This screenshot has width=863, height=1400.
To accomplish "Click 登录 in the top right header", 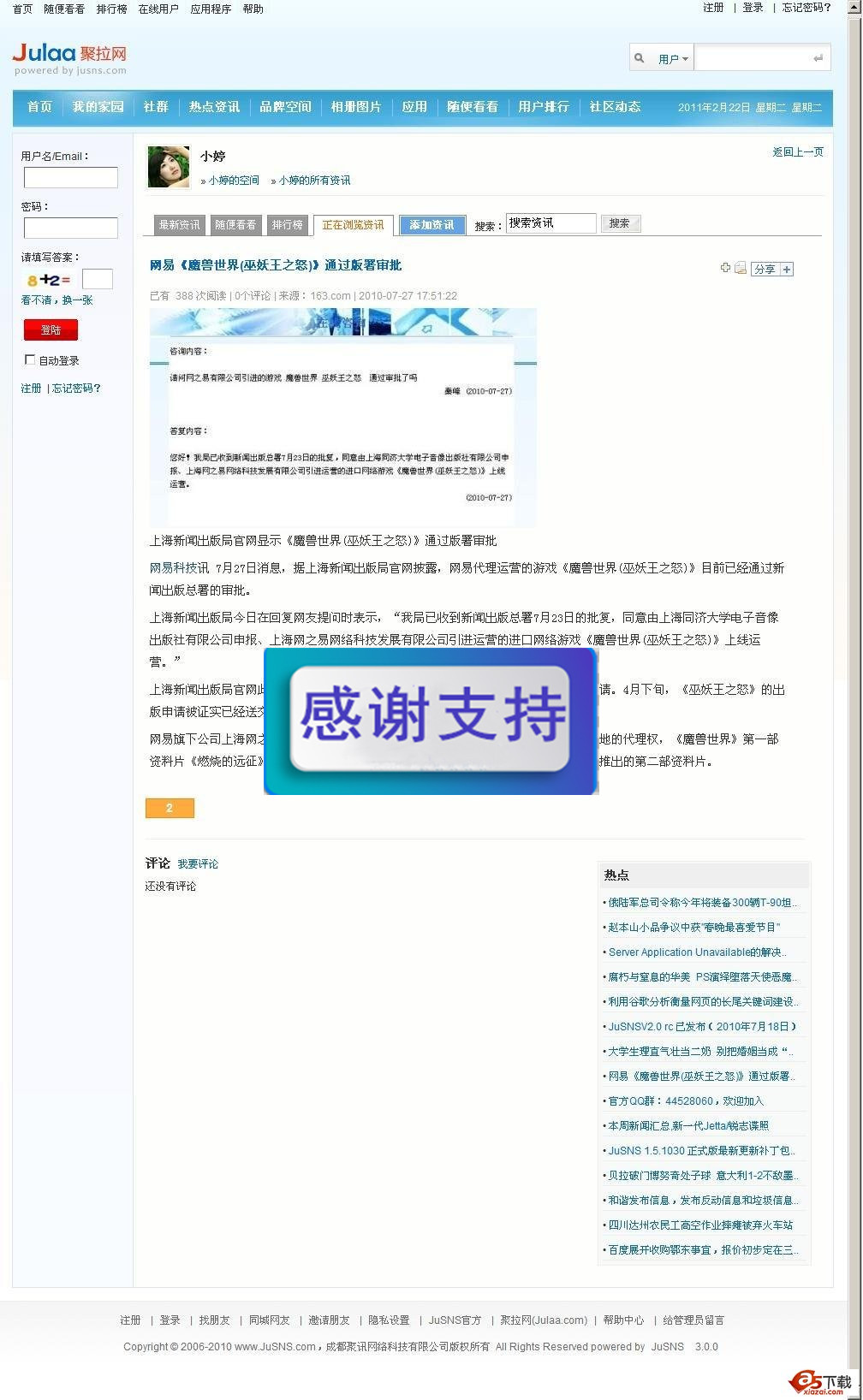I will (753, 8).
